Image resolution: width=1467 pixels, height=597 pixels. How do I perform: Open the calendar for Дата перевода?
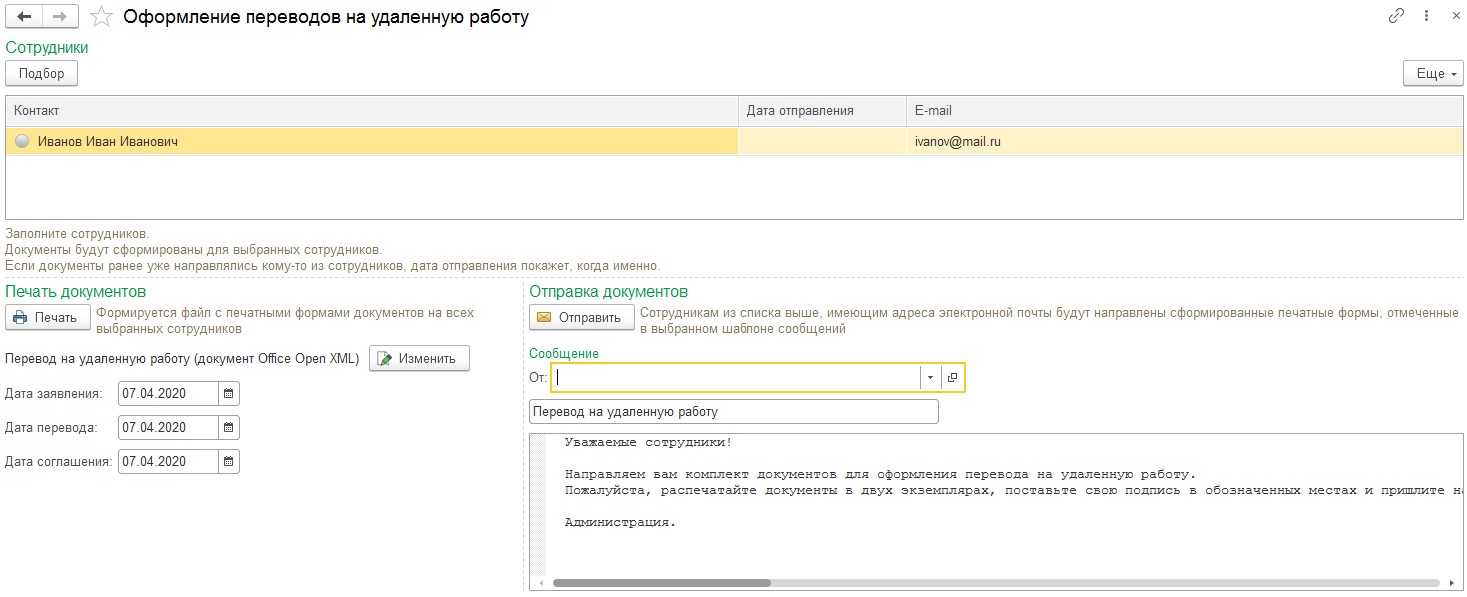click(x=228, y=427)
